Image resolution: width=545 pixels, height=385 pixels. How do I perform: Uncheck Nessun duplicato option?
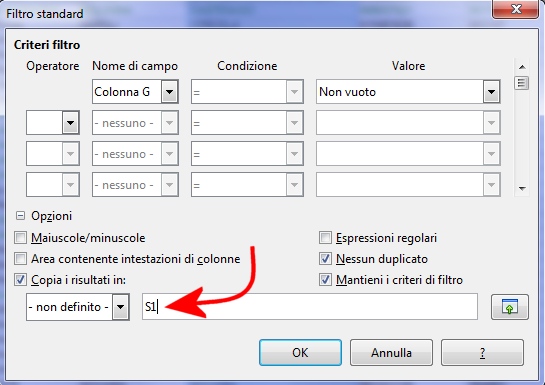(x=325, y=259)
